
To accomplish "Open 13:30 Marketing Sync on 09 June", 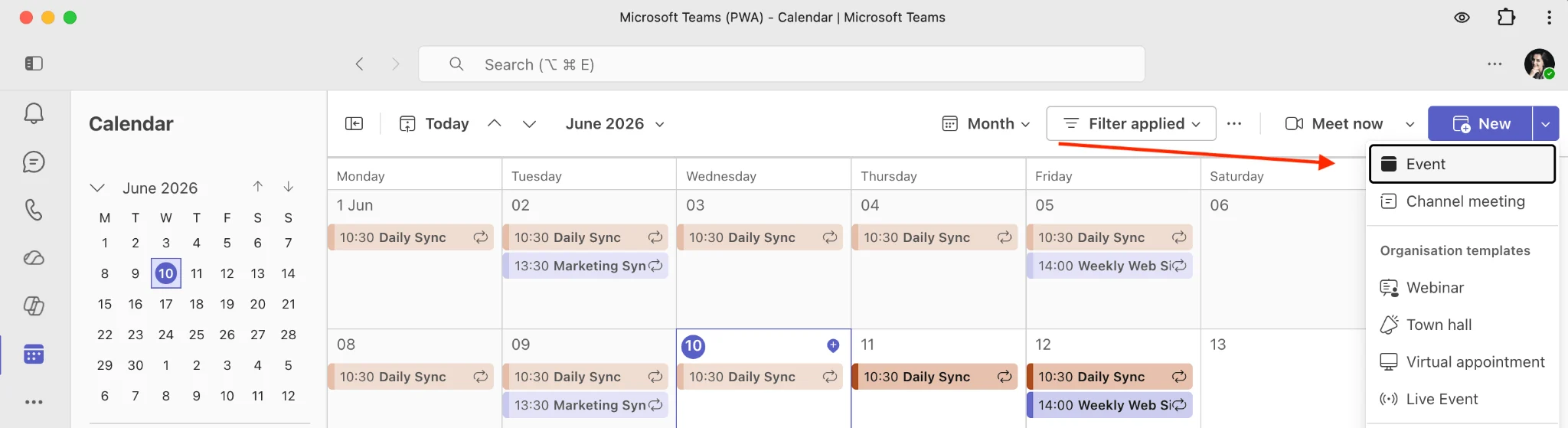I will [586, 405].
